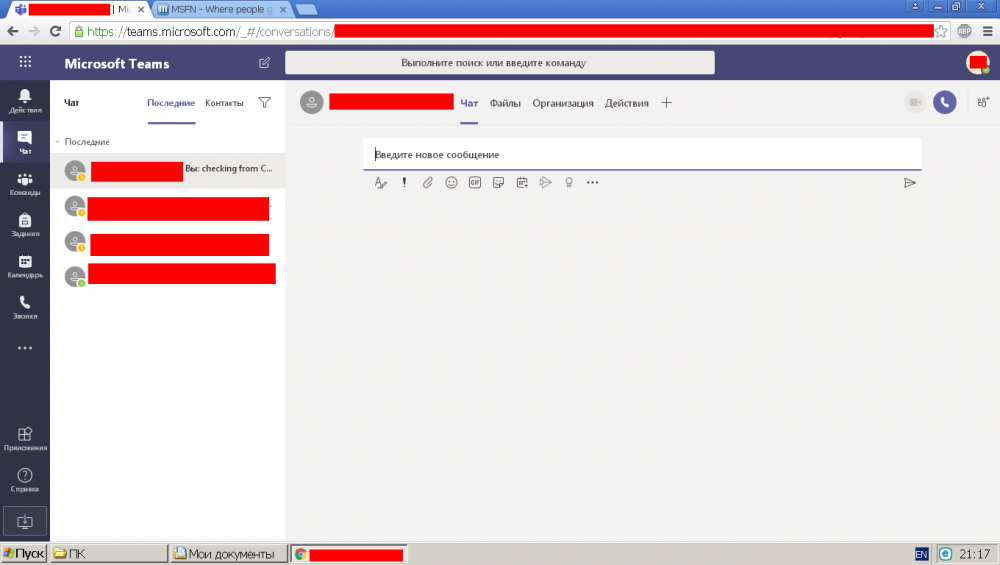Screen dimensions: 1000x565
Task: Open Teams (Команды) in sidebar
Action: tap(25, 184)
